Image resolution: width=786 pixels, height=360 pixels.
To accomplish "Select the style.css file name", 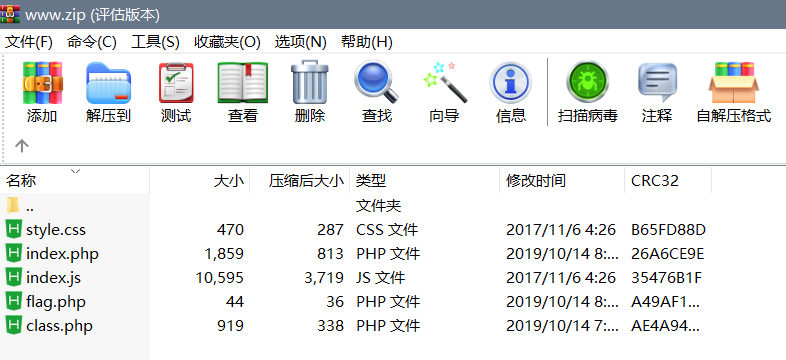I will [x=56, y=230].
